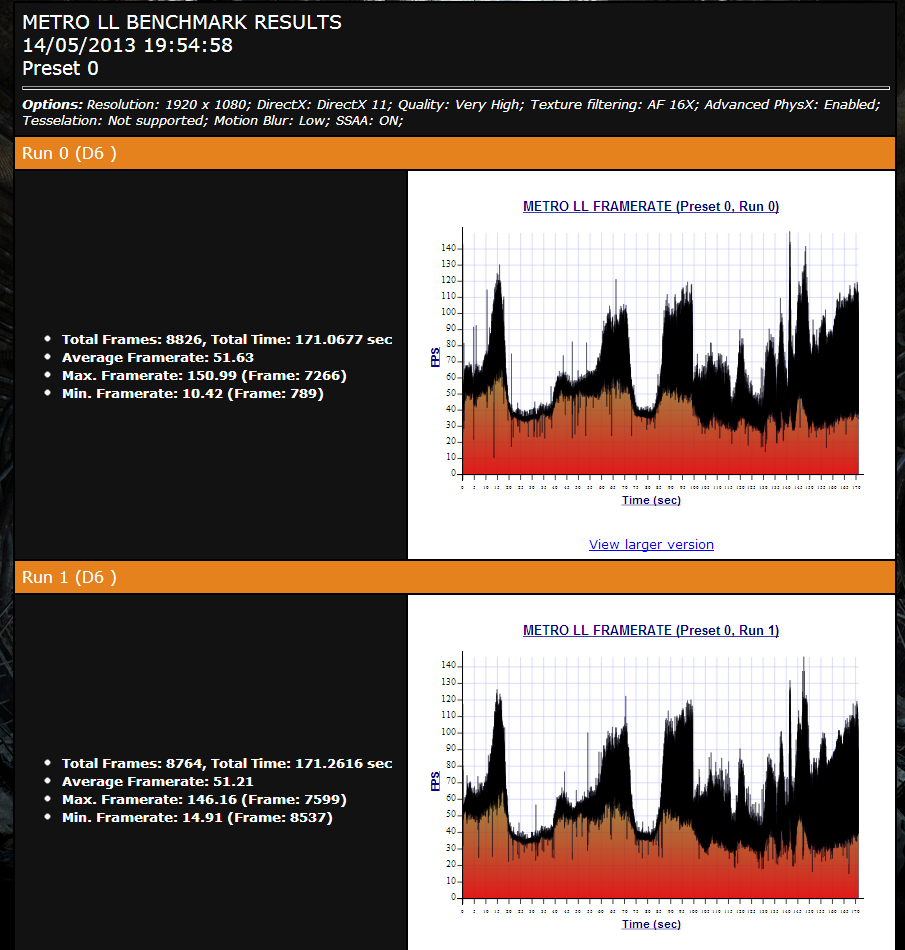The height and width of the screenshot is (950, 905).
Task: Click 'Max. Framerate: 146.16 (Frame: 7599)'
Action: [204, 800]
